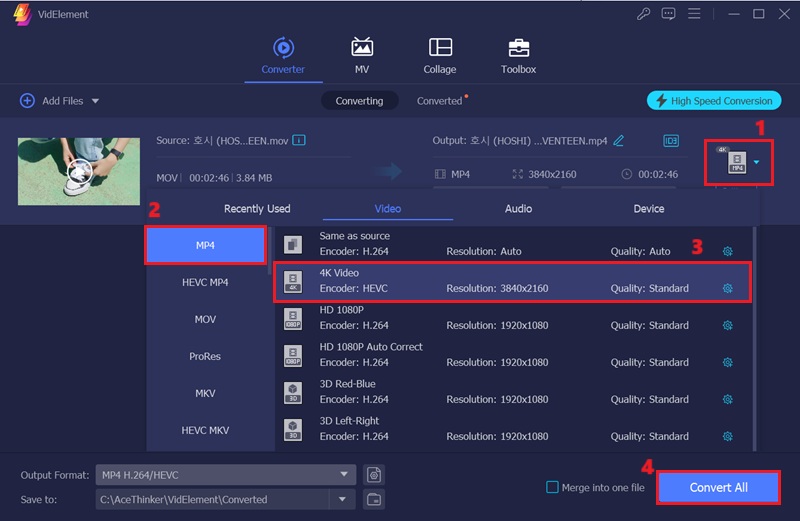The image size is (800, 521).
Task: Select HEVC MKV format
Action: pos(205,430)
